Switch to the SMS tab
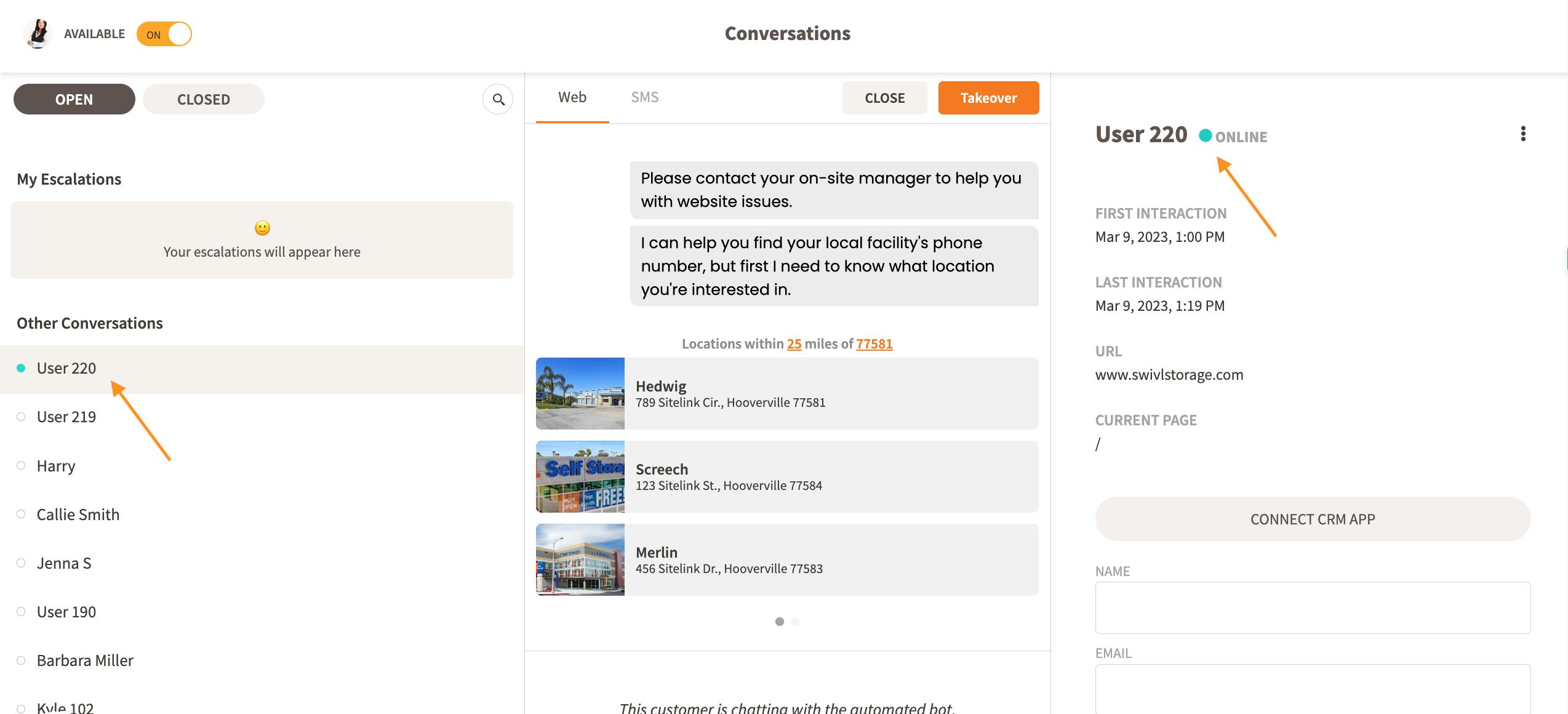 coord(644,97)
